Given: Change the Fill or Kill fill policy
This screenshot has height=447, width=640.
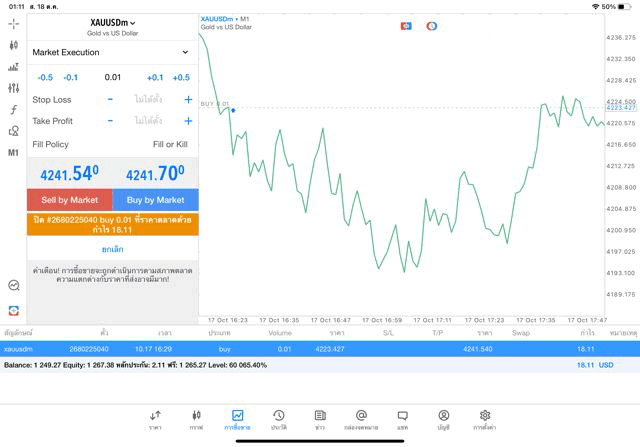Looking at the screenshot, I should coord(170,145).
